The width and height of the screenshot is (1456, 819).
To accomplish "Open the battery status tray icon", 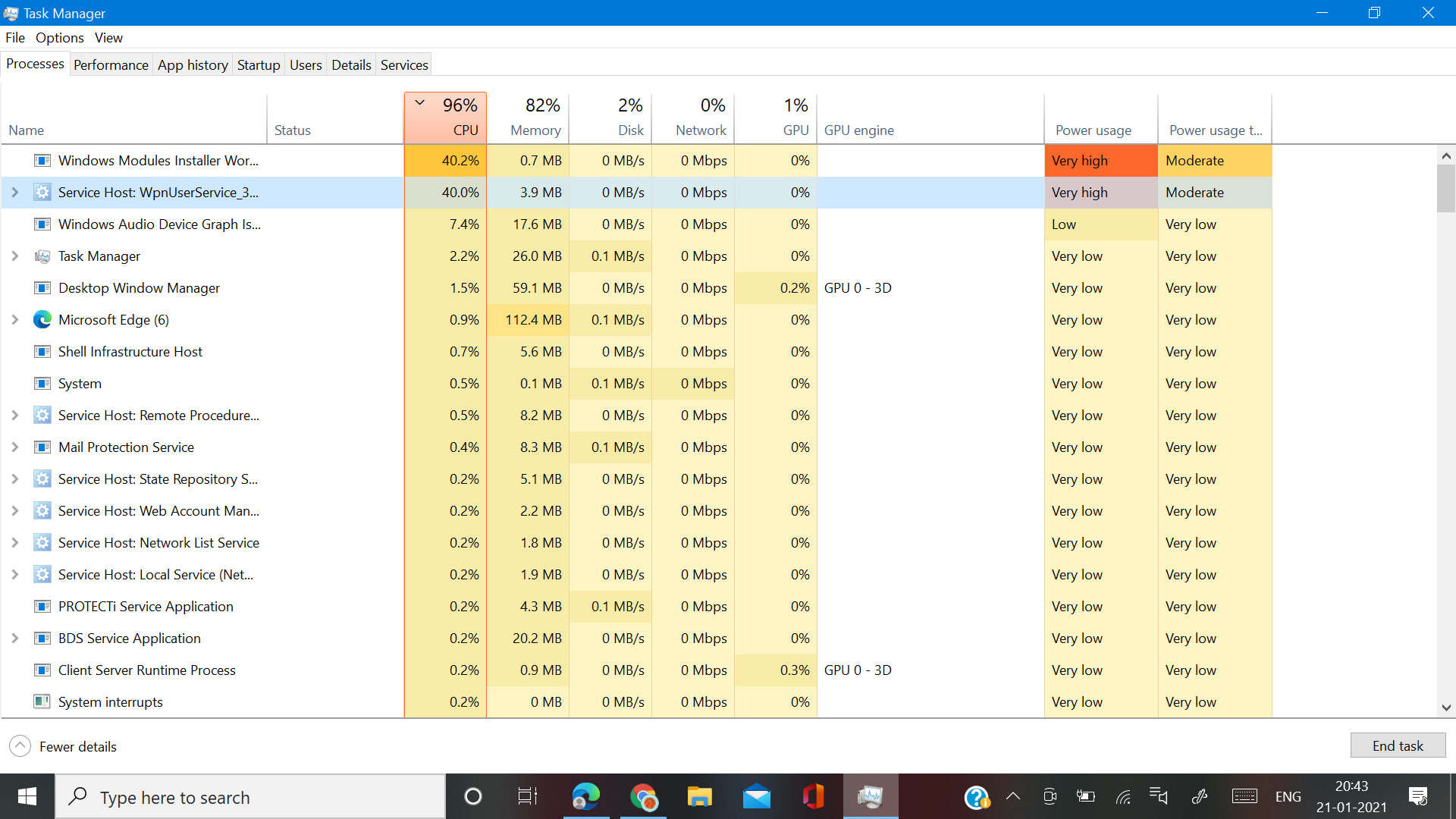I will pyautogui.click(x=1086, y=796).
